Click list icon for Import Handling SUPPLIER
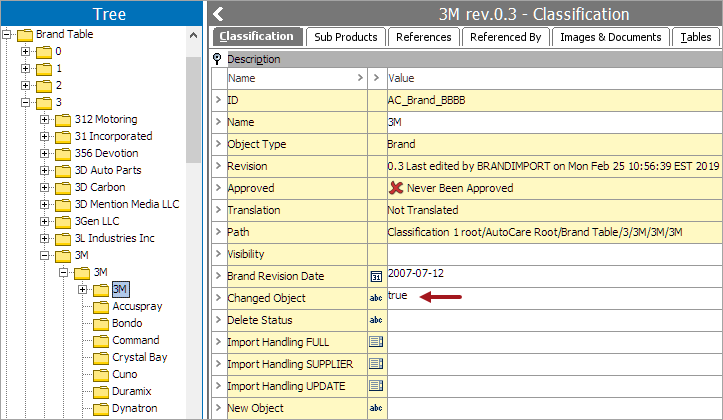723x420 pixels. [x=376, y=364]
